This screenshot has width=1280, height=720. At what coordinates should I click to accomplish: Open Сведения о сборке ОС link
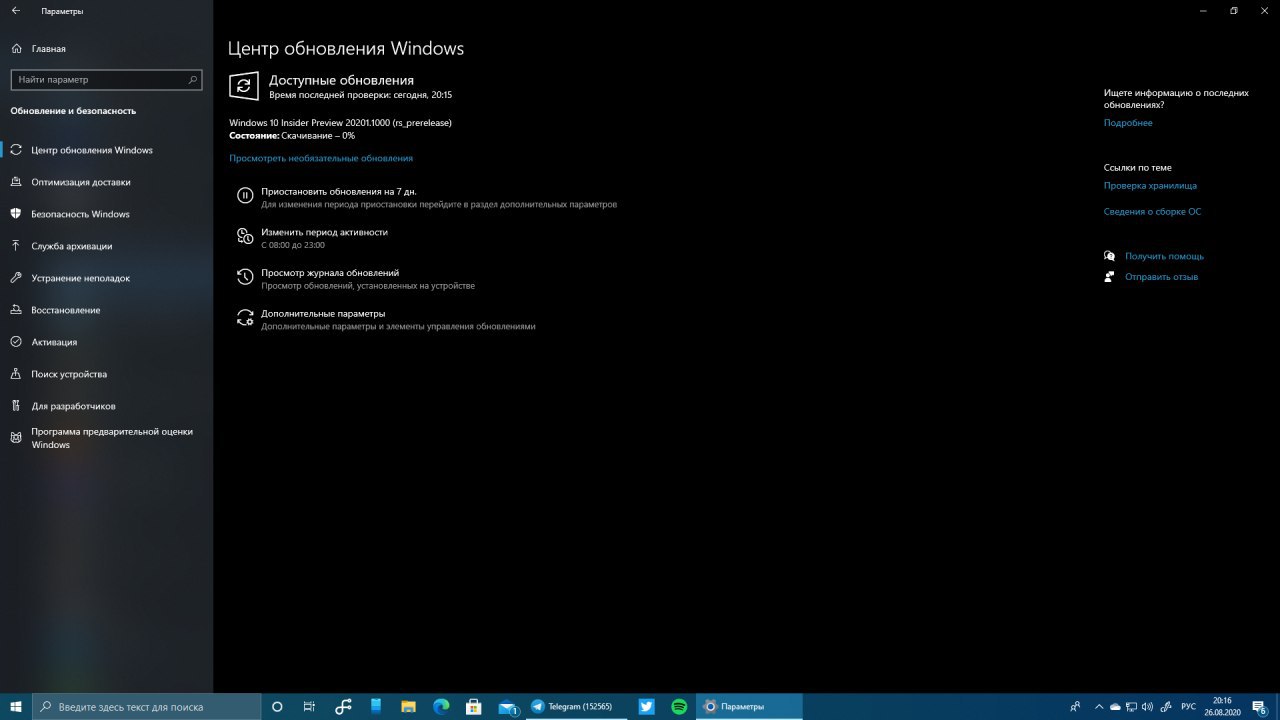click(1152, 212)
